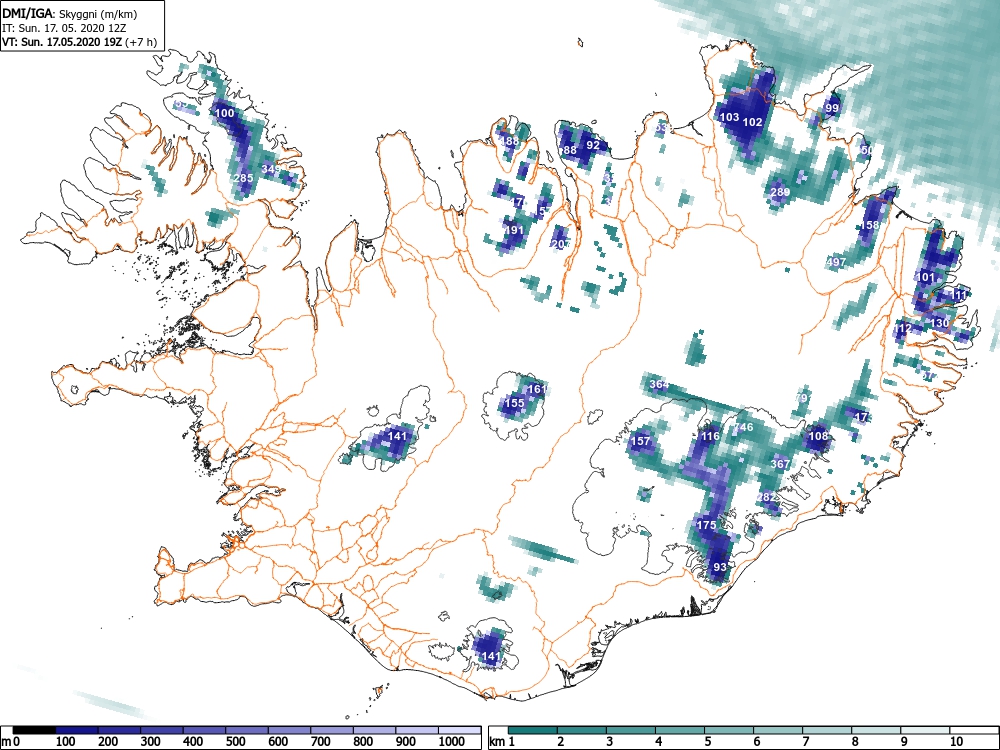Click the visibility value '497' in east Iceland
This screenshot has height=750, width=1000.
pyautogui.click(x=836, y=261)
